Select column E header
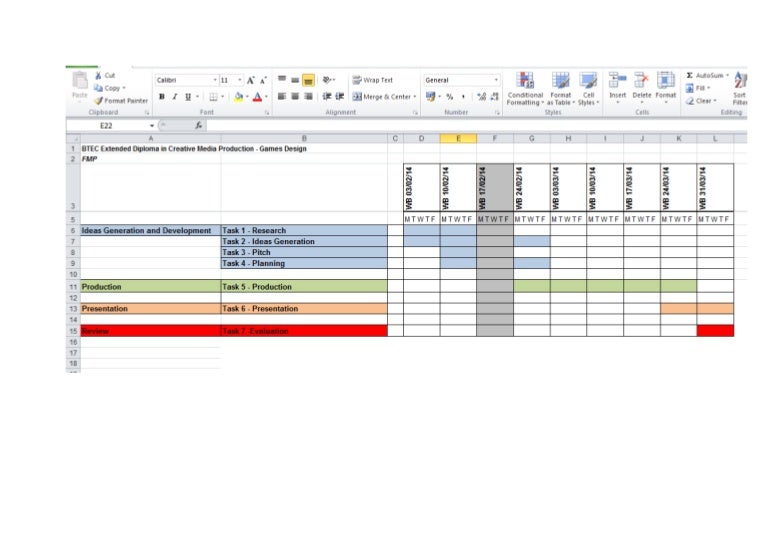This screenshot has width=768, height=544. pos(458,139)
